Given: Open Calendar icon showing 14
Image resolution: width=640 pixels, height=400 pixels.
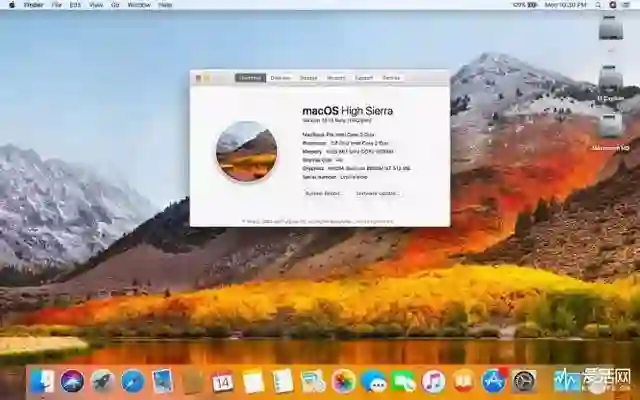Looking at the screenshot, I should (x=223, y=381).
